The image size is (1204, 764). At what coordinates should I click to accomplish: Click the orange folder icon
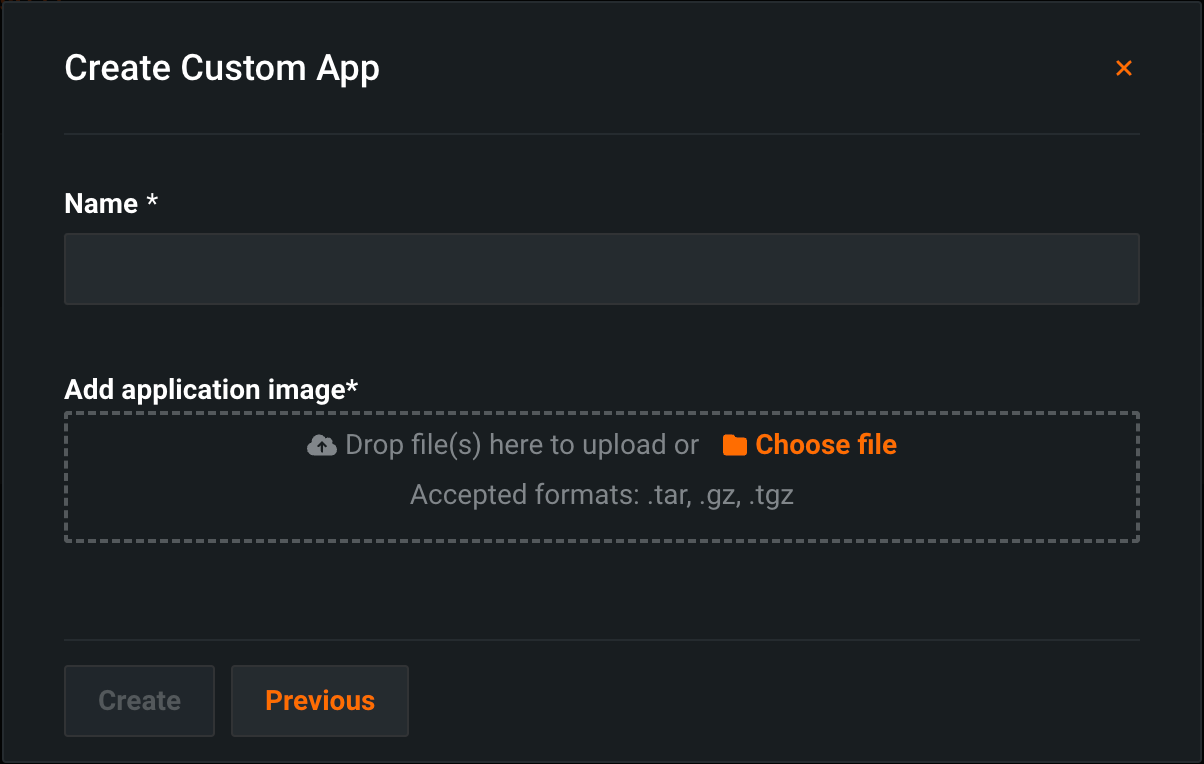click(735, 445)
